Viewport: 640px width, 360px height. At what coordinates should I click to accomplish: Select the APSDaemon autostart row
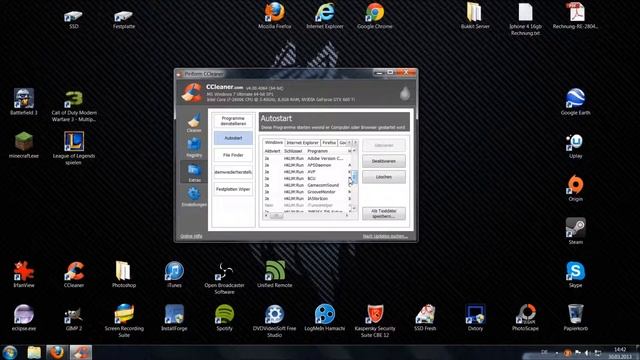coord(307,165)
